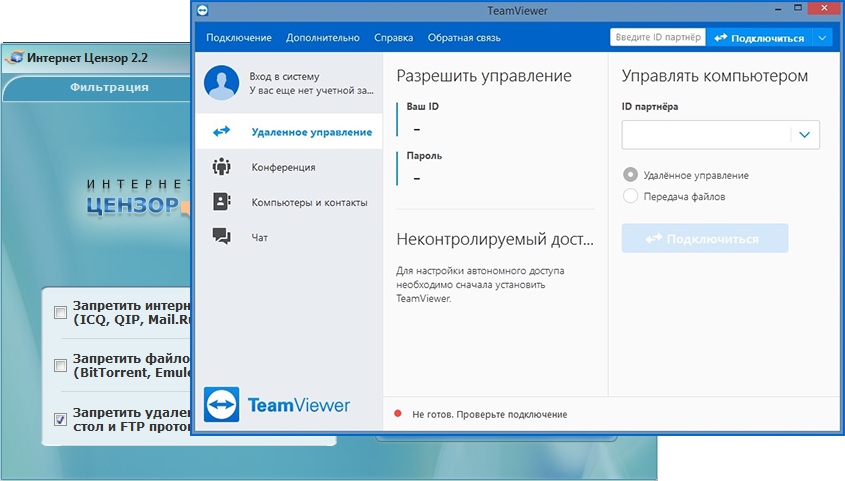Click the Пароль label
Viewport: 845px width, 481px height.
pyautogui.click(x=424, y=155)
